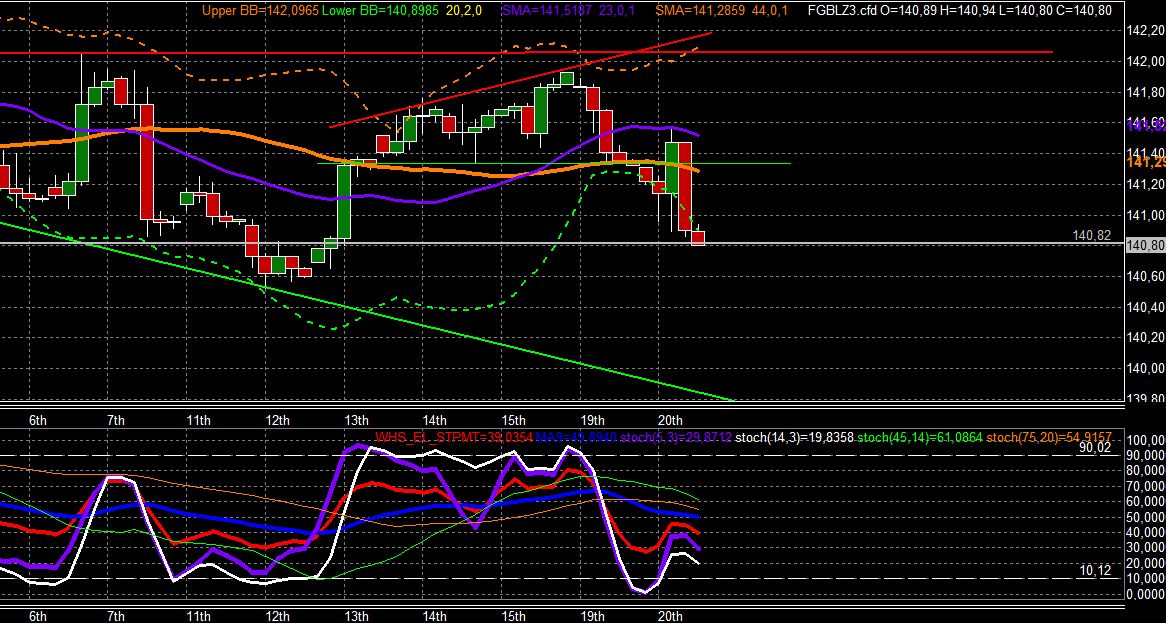Click the '80,000' stochastic scale label
The image size is (1166, 623).
1147,471
